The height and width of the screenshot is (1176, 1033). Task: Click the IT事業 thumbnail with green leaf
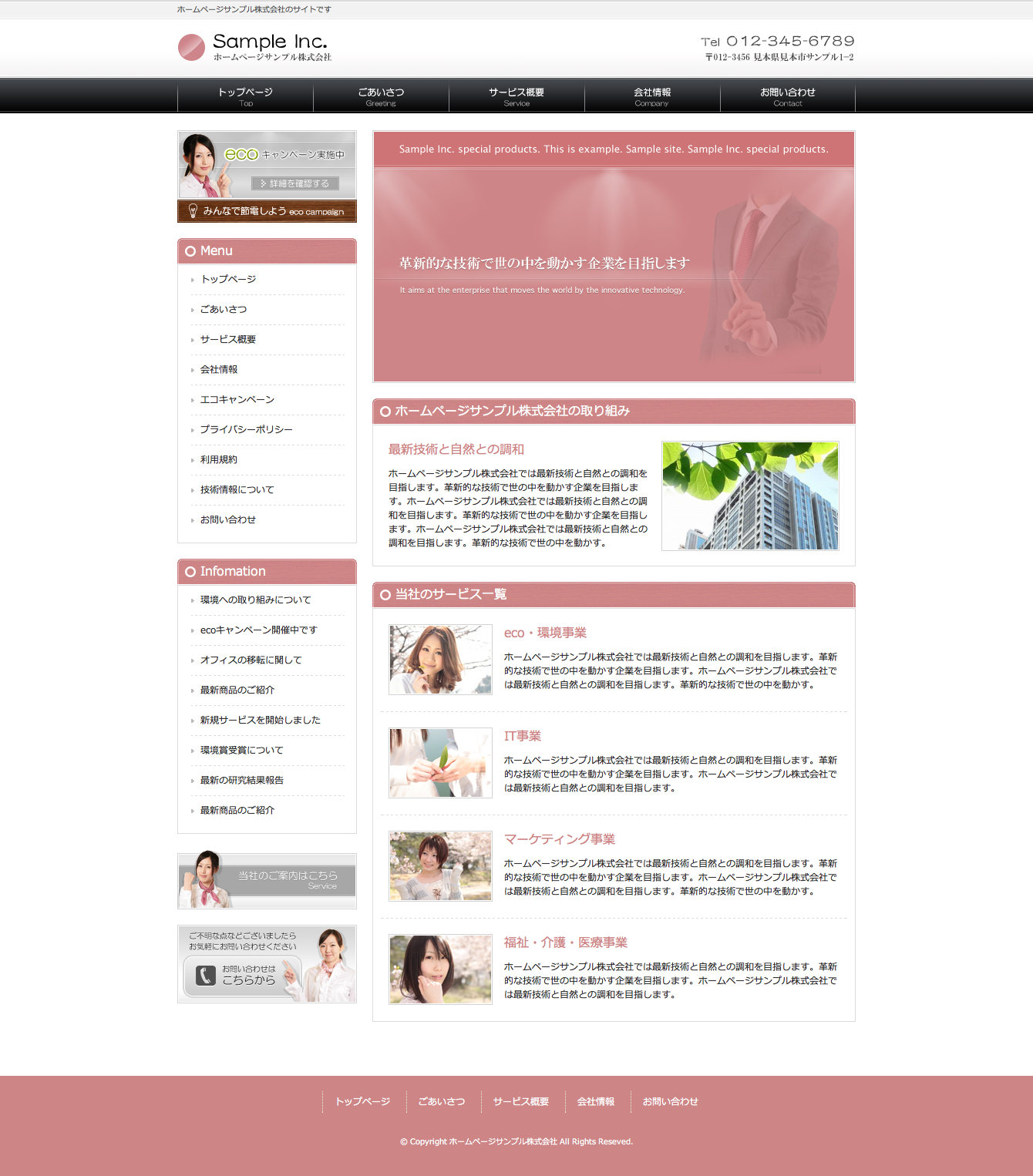tap(440, 763)
